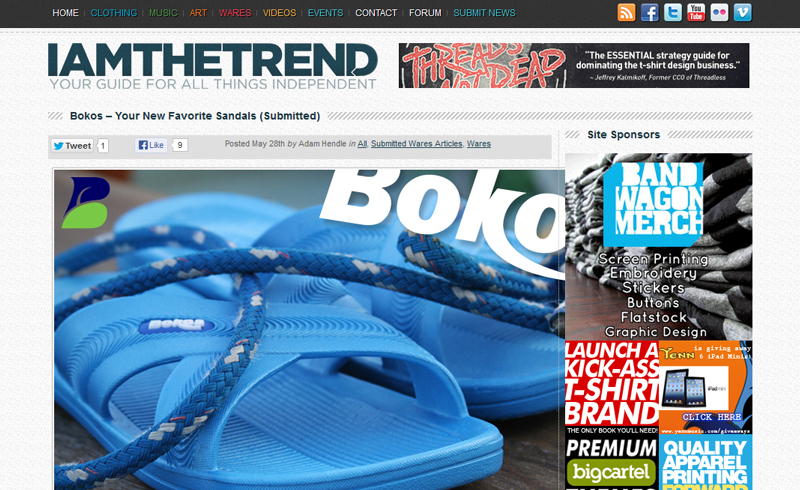Screen dimensions: 800x490
Task: Open the Twitter profile icon
Action: (x=673, y=12)
